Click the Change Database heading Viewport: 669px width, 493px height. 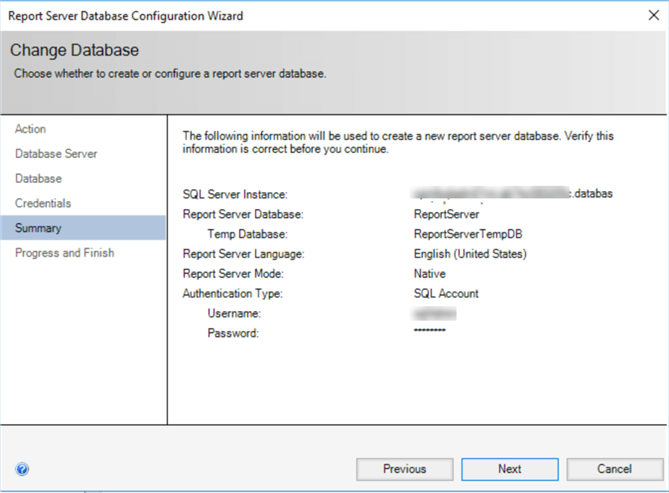(74, 50)
